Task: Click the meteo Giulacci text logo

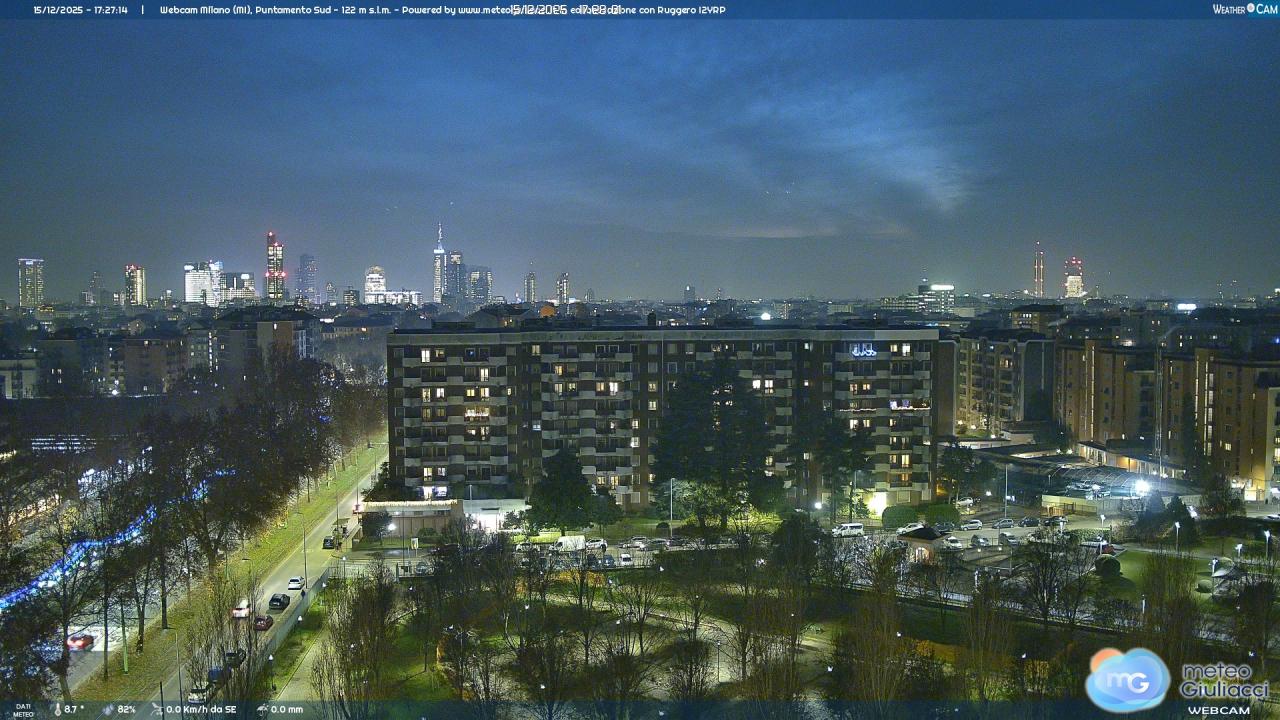Action: pyautogui.click(x=1224, y=680)
